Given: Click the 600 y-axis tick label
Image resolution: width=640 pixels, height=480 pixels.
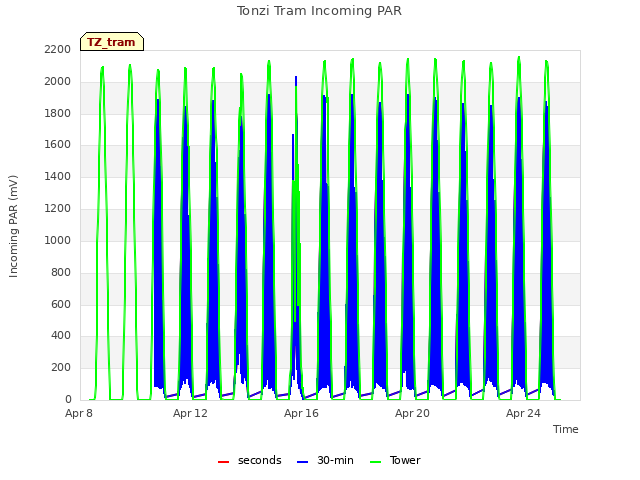Looking at the screenshot, I should point(61,304).
